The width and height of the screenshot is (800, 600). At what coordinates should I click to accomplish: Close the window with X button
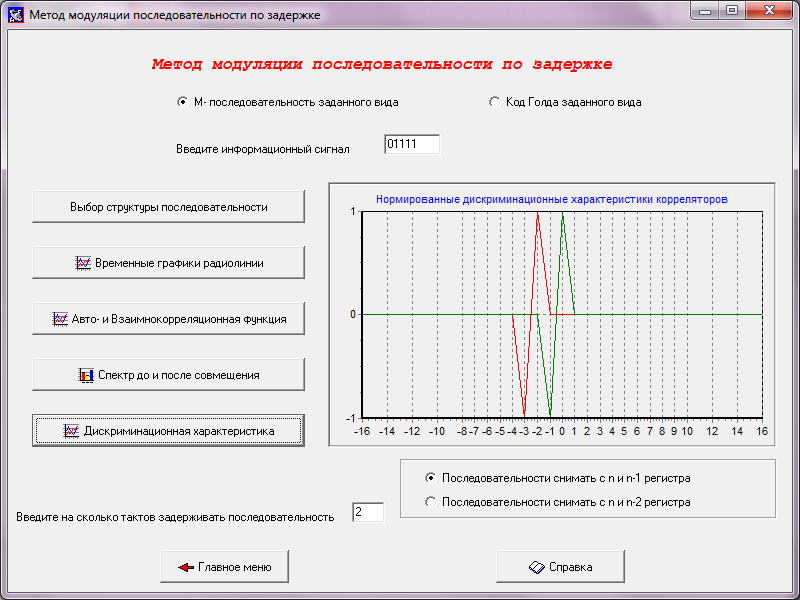(769, 11)
